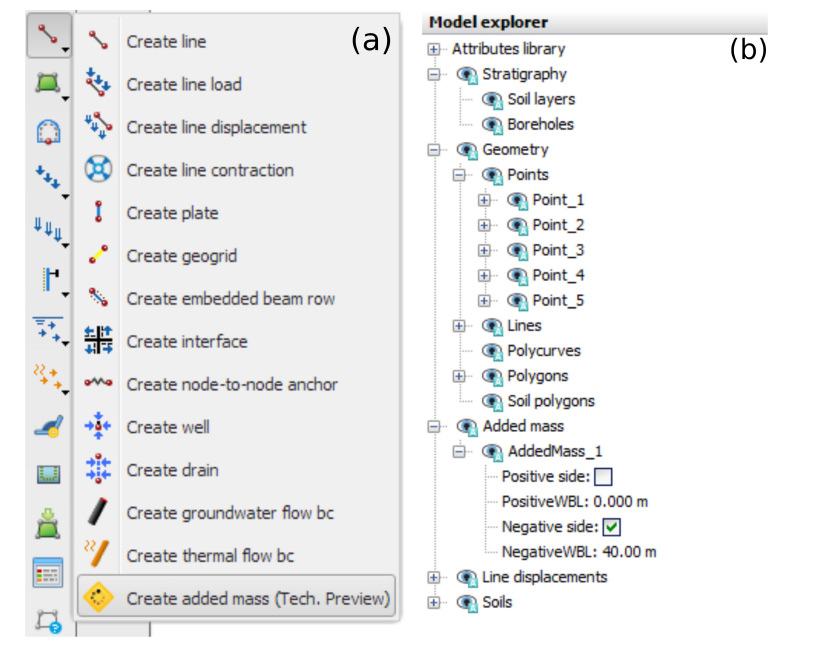This screenshot has width=823, height=654.
Task: Expand the Lines tree node
Action: tap(459, 326)
